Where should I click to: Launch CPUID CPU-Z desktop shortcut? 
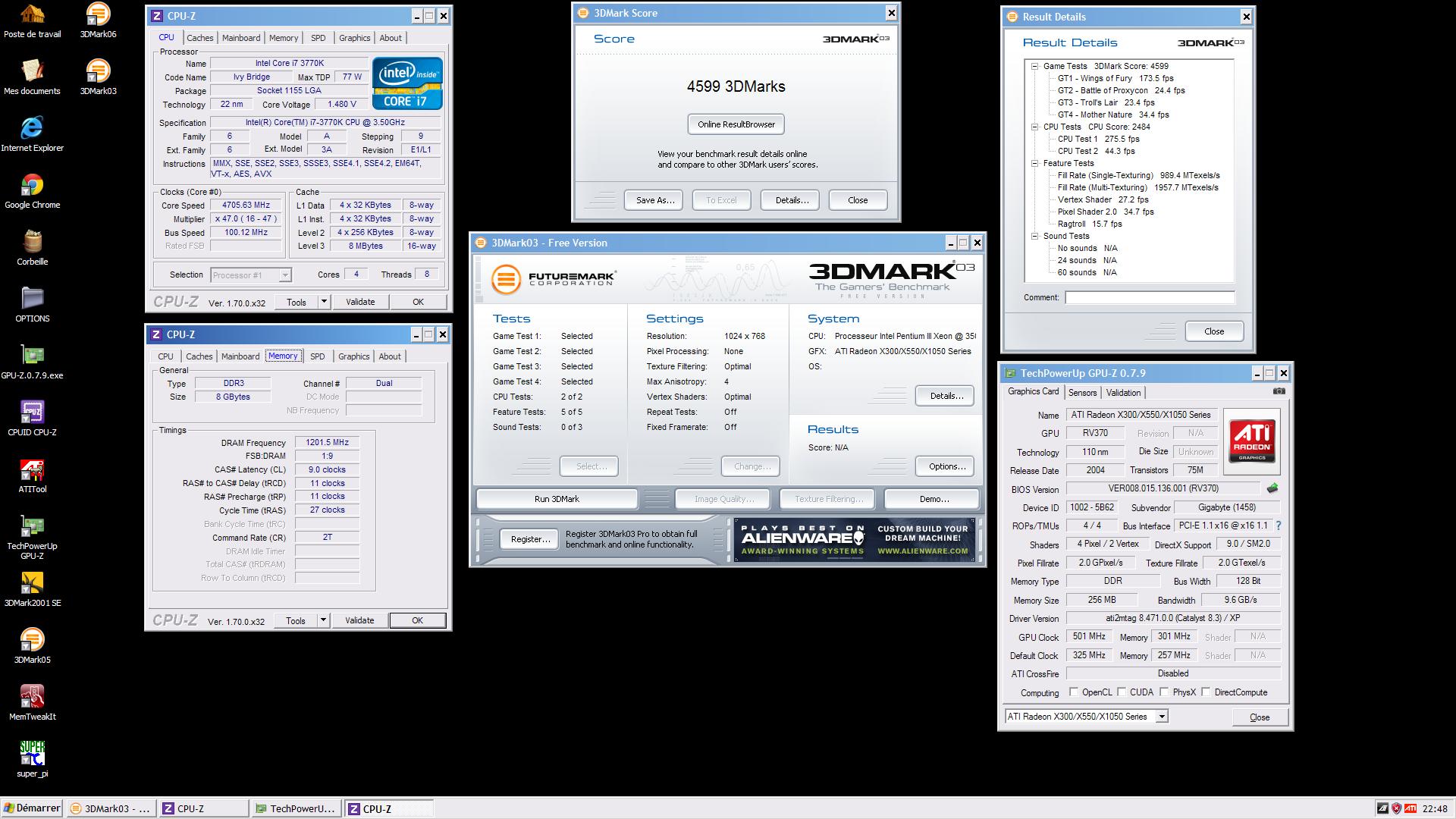coord(32,418)
